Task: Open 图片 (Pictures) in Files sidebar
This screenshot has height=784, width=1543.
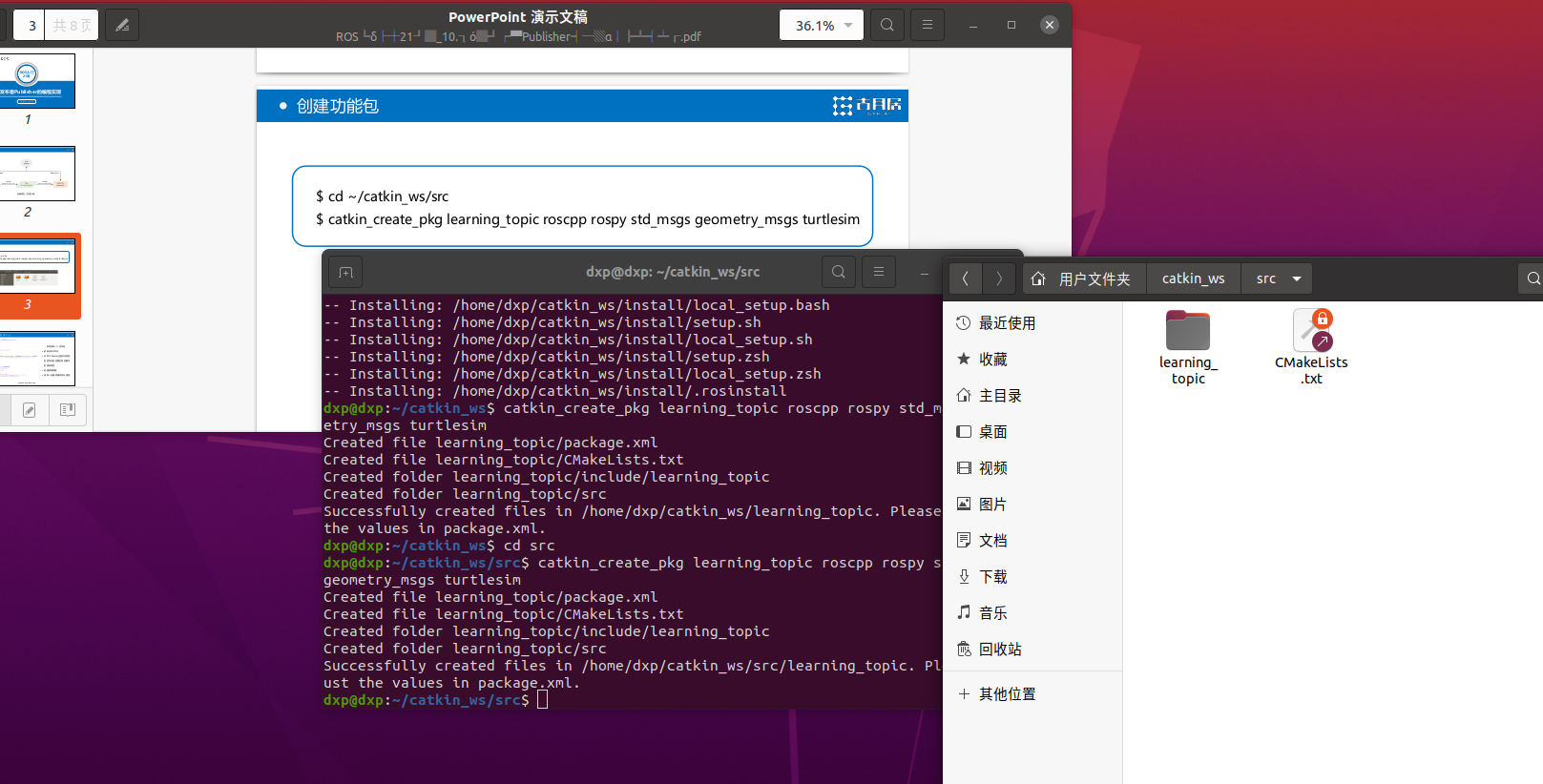Action: coord(1032,505)
